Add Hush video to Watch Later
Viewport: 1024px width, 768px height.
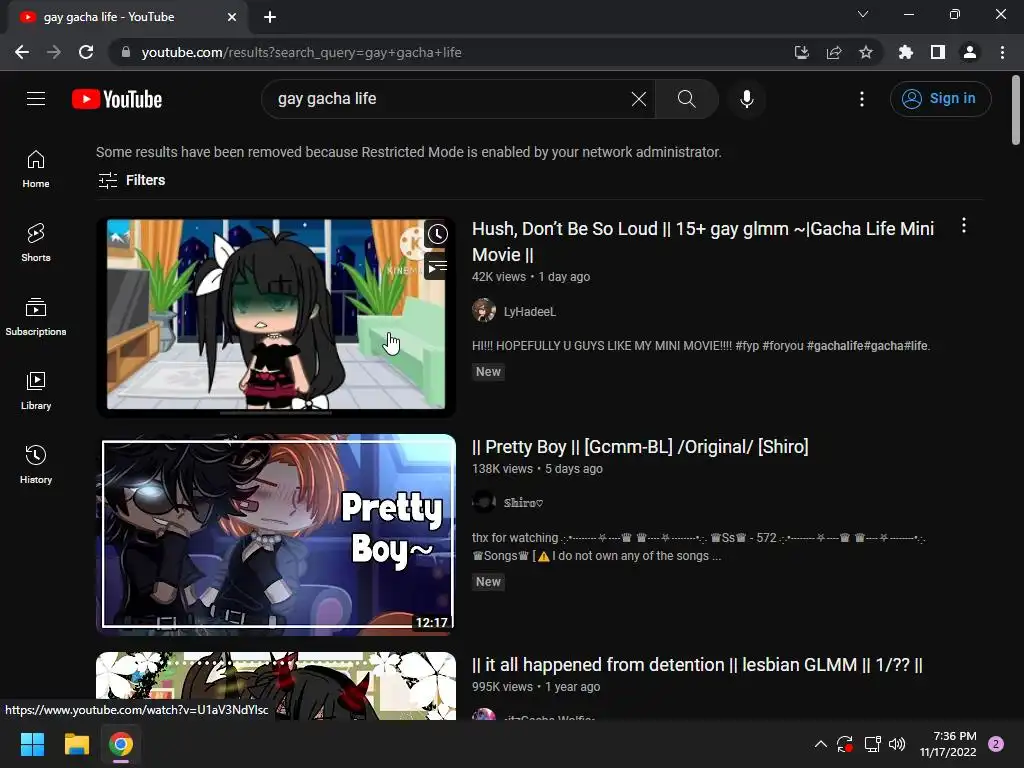pyautogui.click(x=437, y=234)
